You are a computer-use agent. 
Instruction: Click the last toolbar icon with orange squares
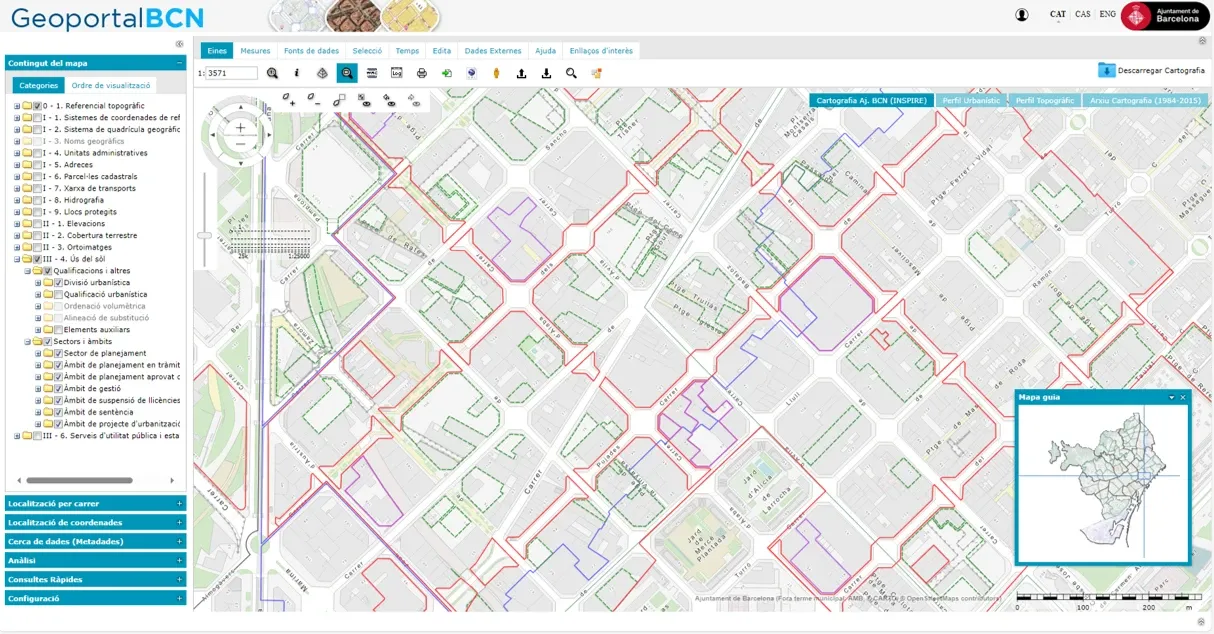tap(596, 73)
